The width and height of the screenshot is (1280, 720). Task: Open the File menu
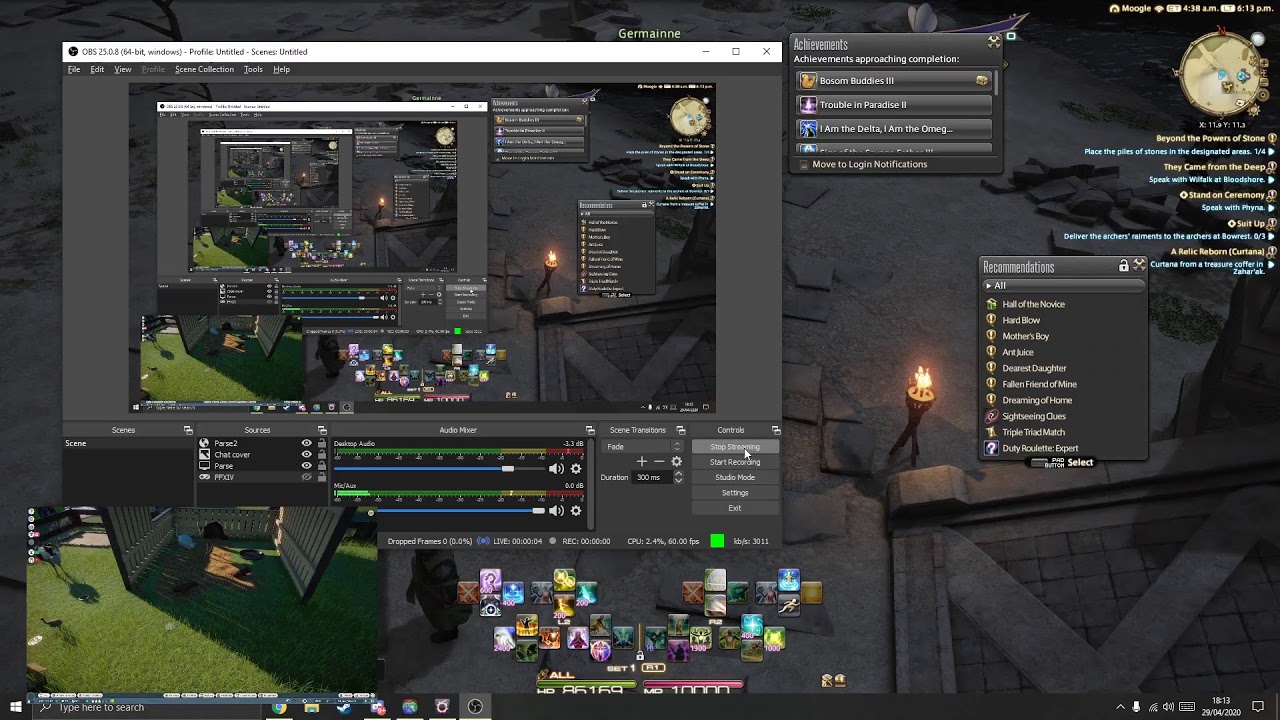tap(74, 69)
